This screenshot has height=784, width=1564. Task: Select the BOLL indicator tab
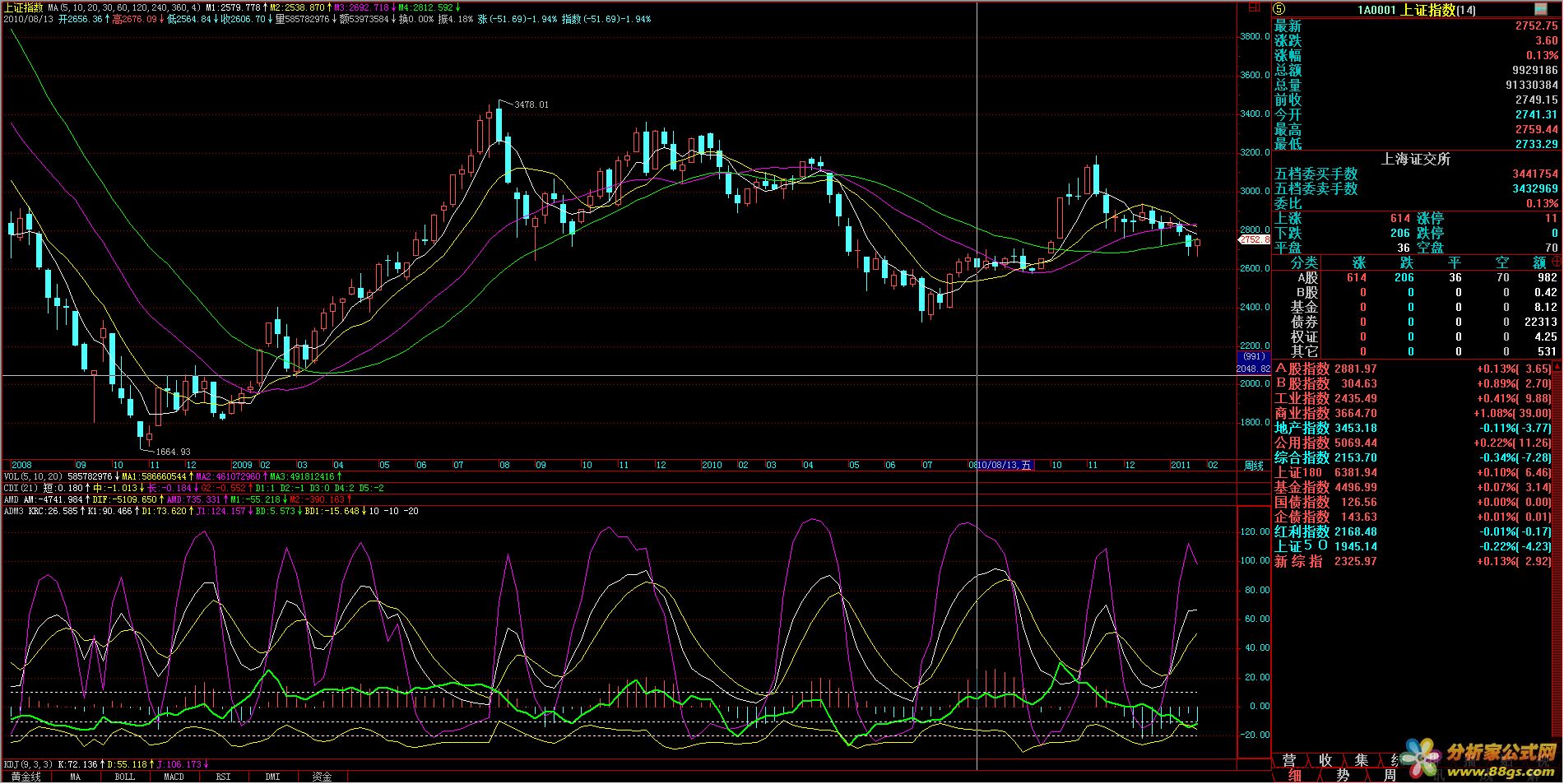pos(125,777)
